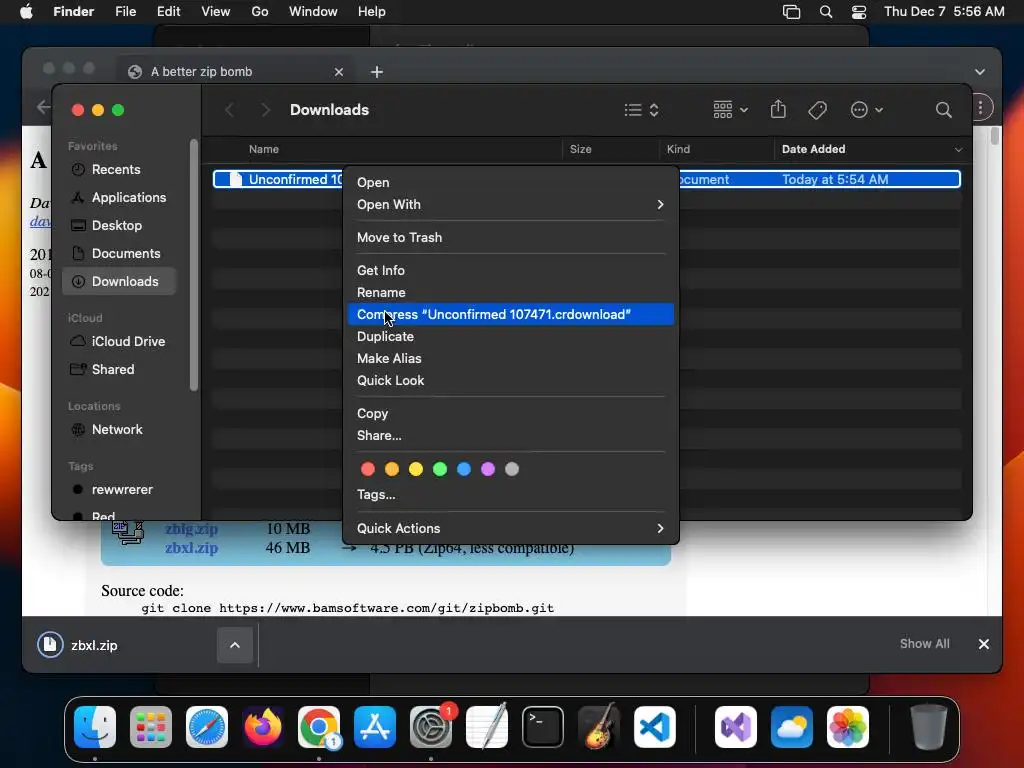
Task: Open the Group By dropdown in toolbar
Action: [x=731, y=110]
